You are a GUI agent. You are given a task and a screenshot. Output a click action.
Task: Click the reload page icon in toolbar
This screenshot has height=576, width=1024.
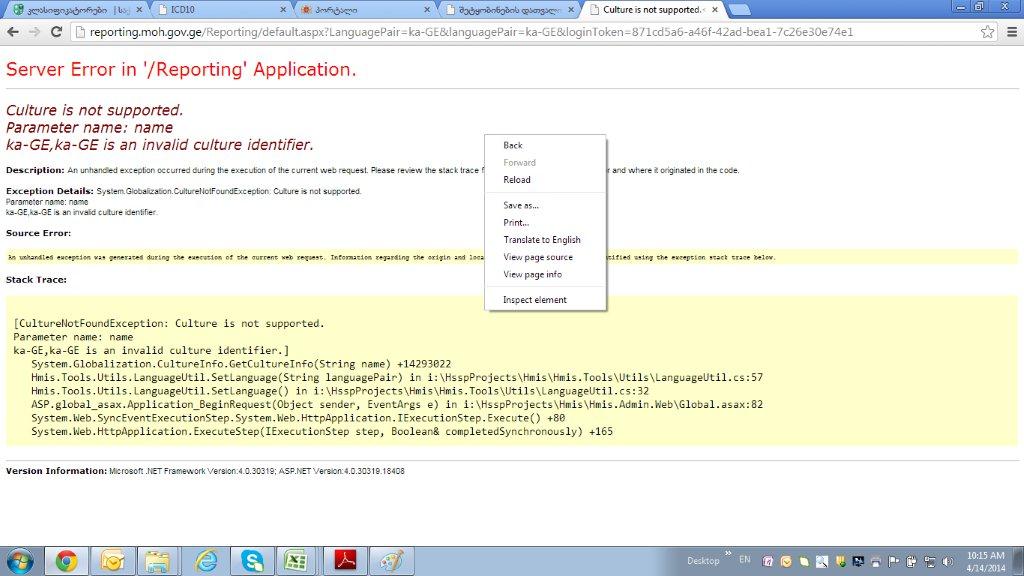pos(55,32)
